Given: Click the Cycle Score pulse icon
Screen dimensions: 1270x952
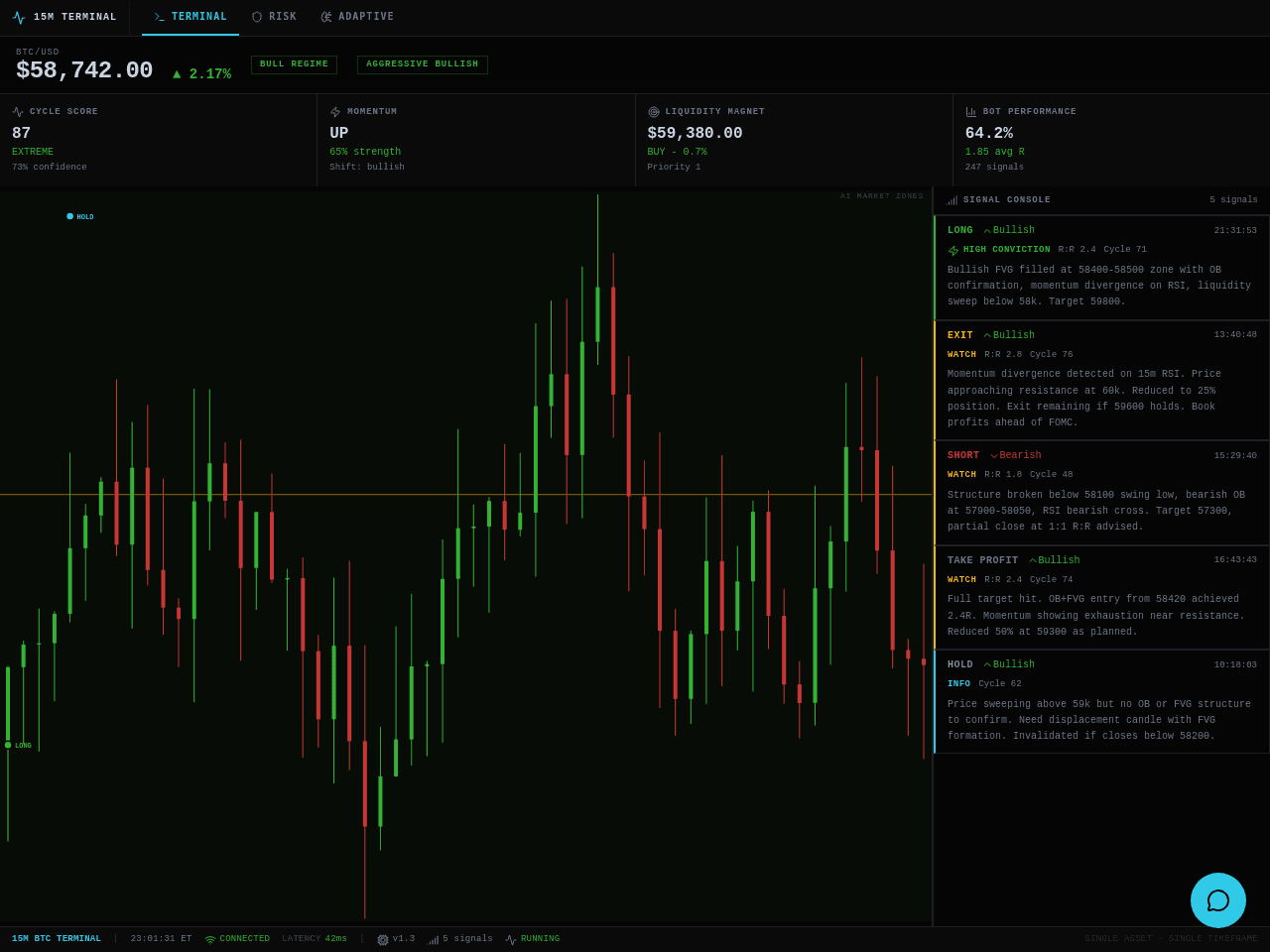Looking at the screenshot, I should [x=18, y=112].
